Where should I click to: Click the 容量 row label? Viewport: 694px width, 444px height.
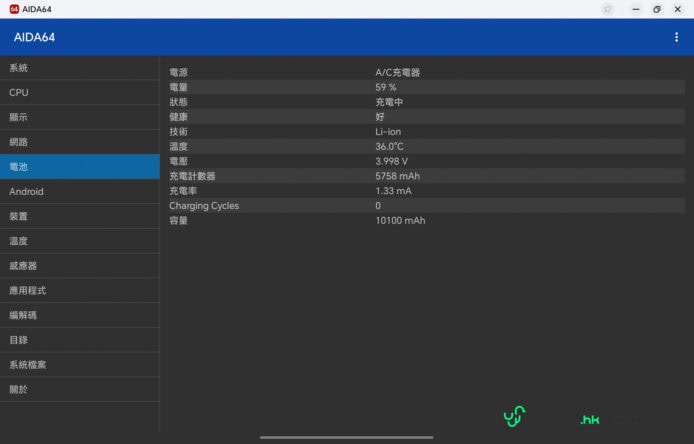178,220
